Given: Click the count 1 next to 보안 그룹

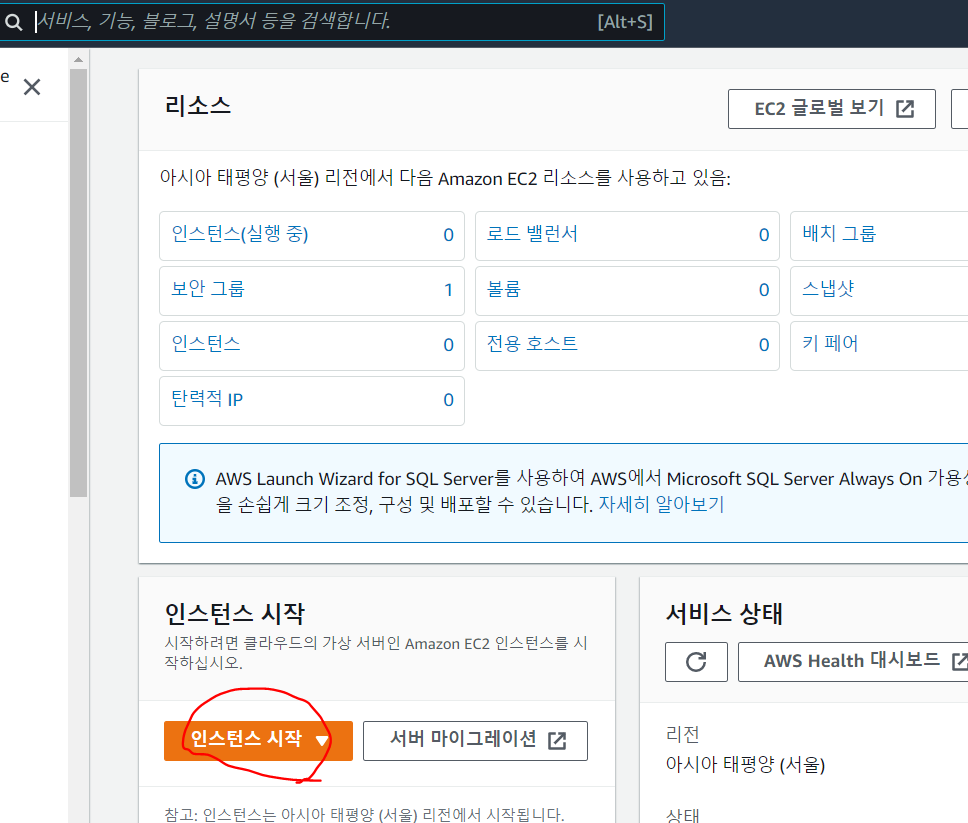Looking at the screenshot, I should pyautogui.click(x=448, y=290).
